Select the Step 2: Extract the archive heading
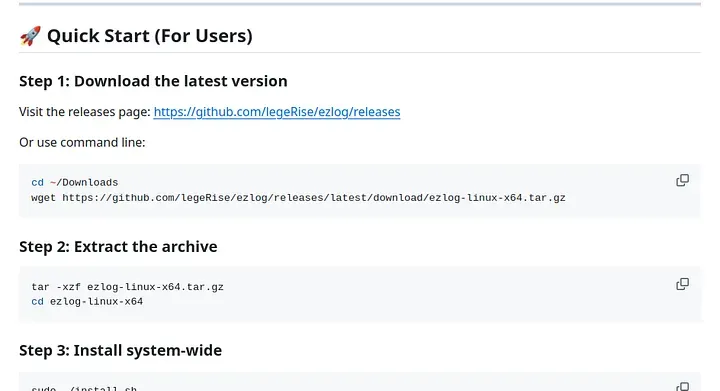 (118, 247)
